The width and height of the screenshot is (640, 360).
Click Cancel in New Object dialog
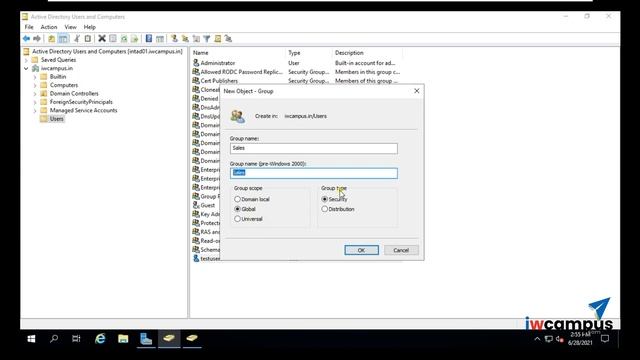401,250
